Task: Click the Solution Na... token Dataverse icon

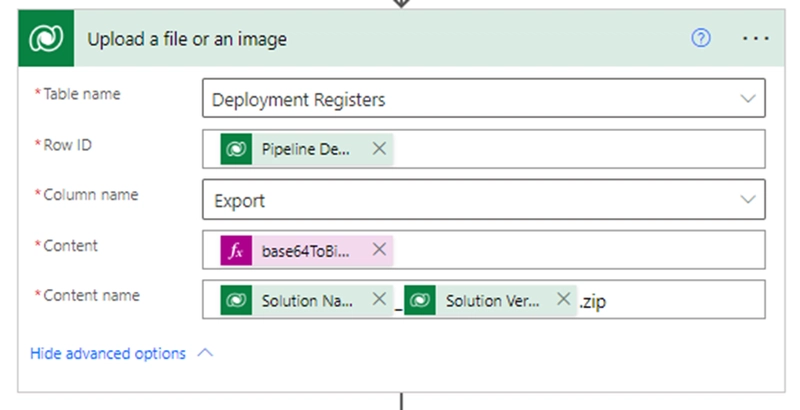Action: pyautogui.click(x=237, y=300)
